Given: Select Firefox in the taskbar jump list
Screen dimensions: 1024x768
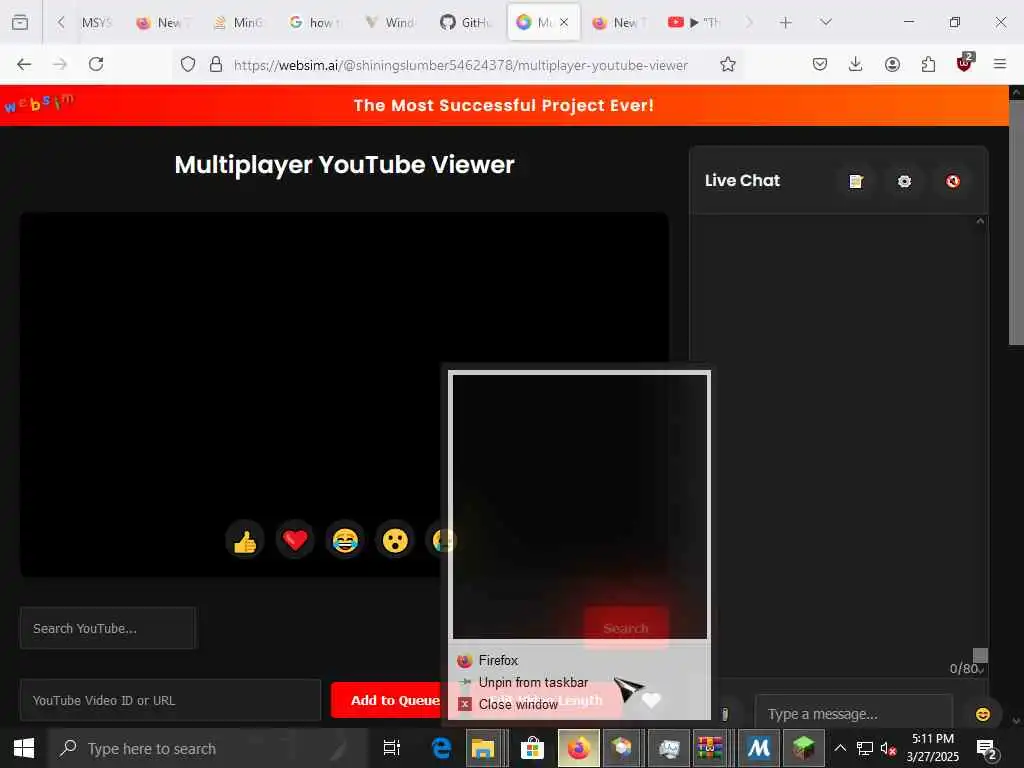Looking at the screenshot, I should [x=579, y=660].
